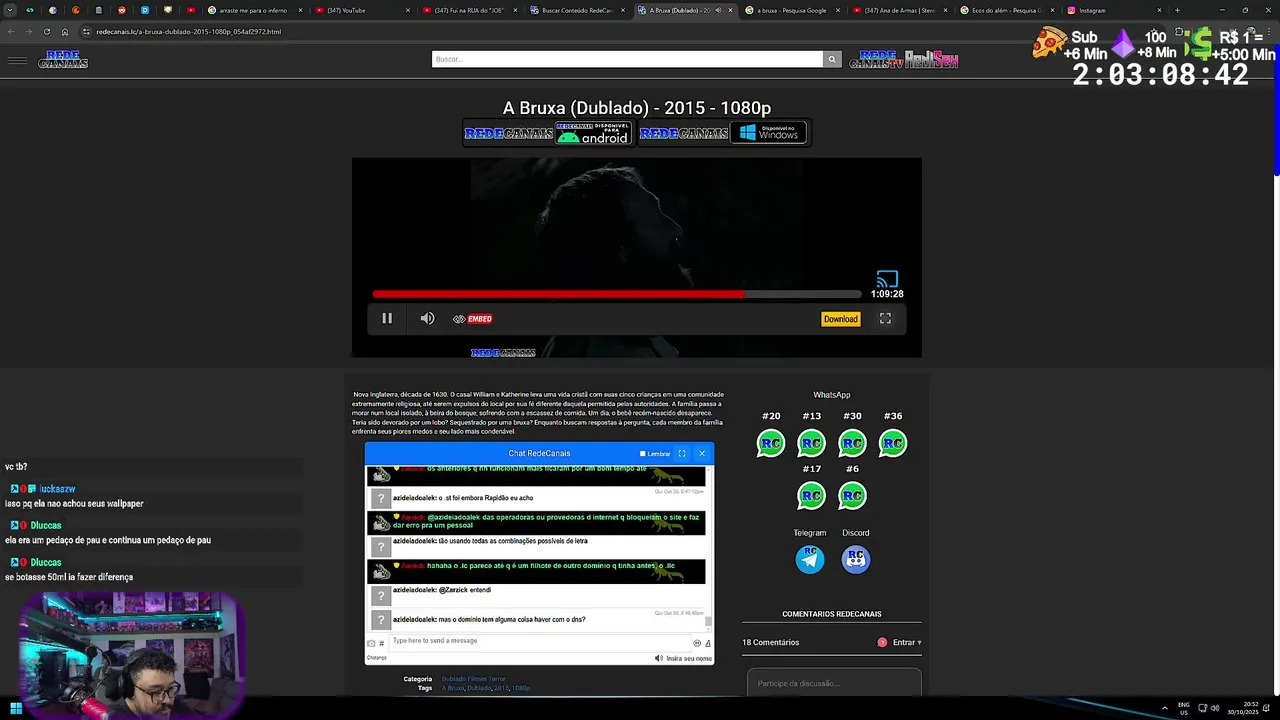Focus the Buscar search field
The image size is (1280, 720).
[627, 59]
